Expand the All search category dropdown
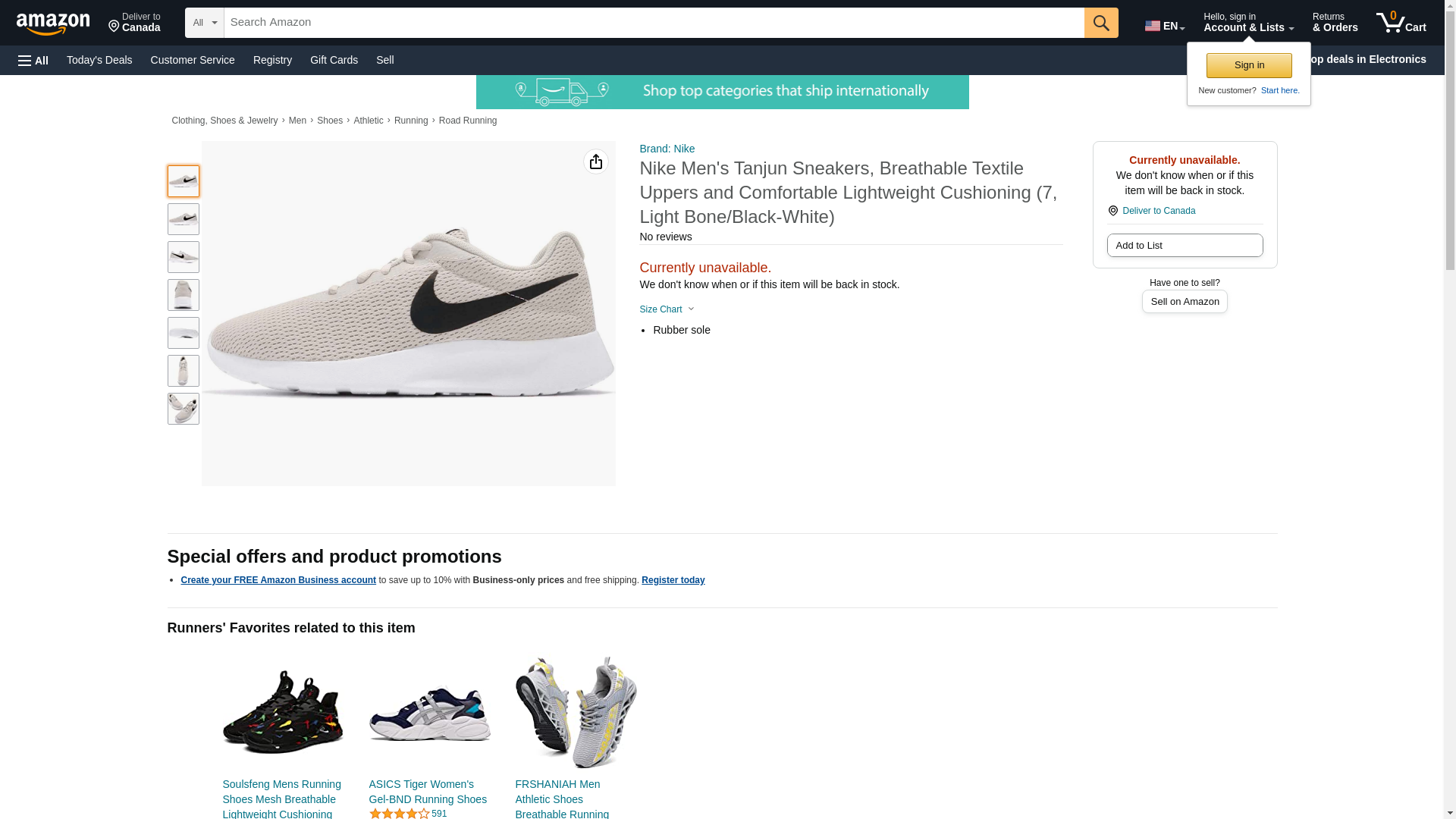Image resolution: width=1456 pixels, height=819 pixels. point(204,23)
